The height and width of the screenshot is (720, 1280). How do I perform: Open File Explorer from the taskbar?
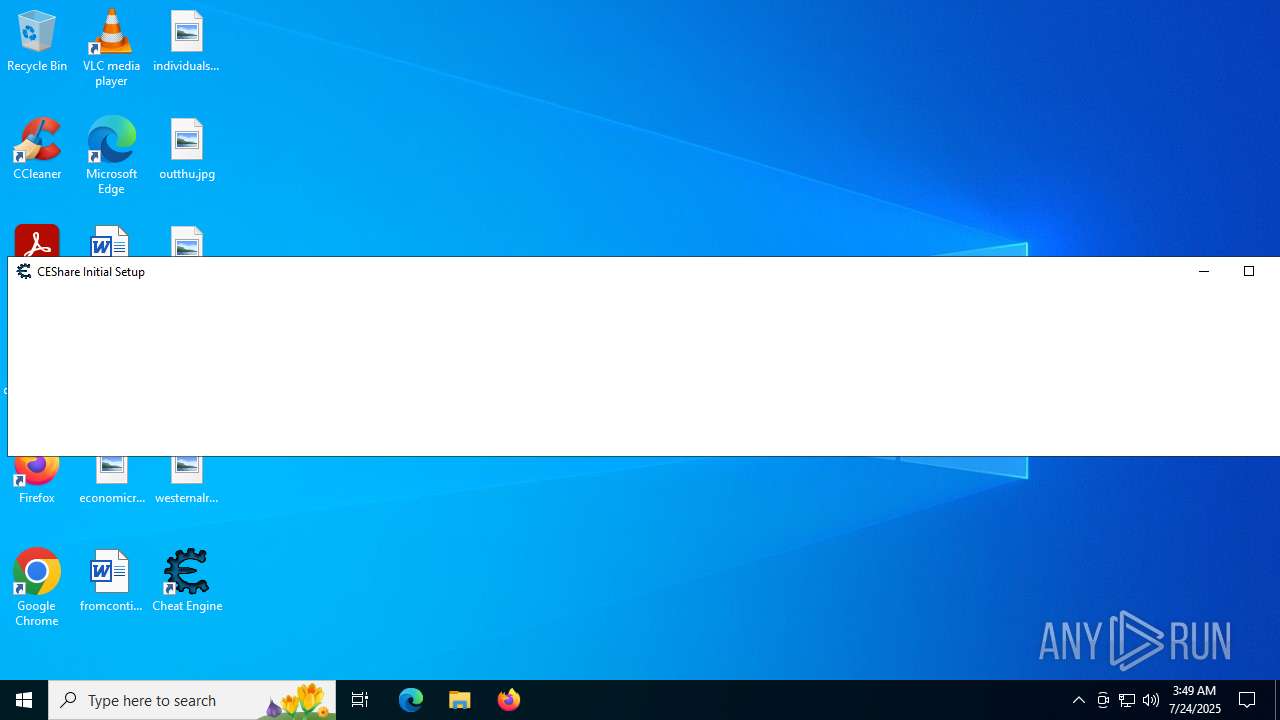460,700
